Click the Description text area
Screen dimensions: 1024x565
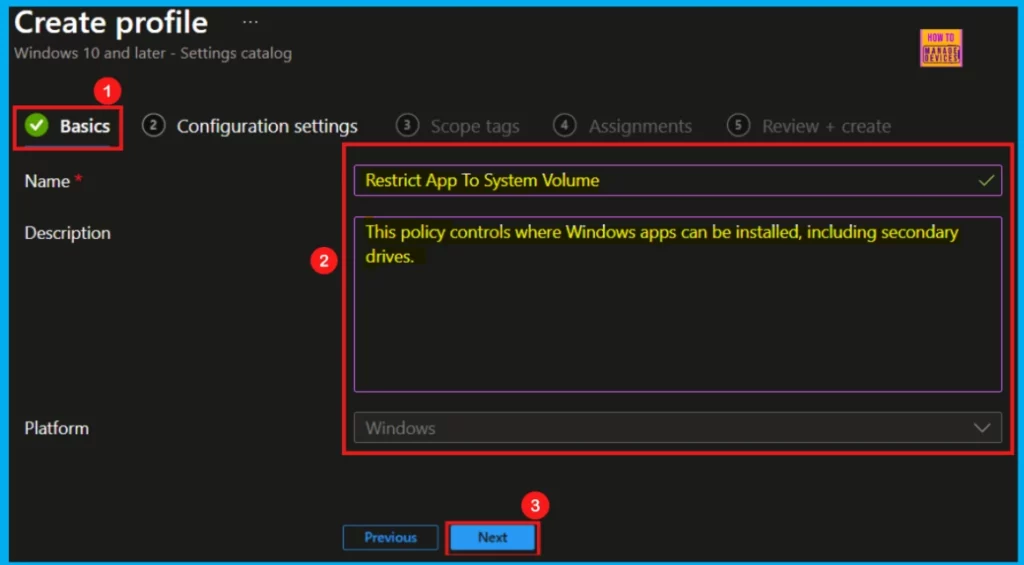(x=678, y=304)
